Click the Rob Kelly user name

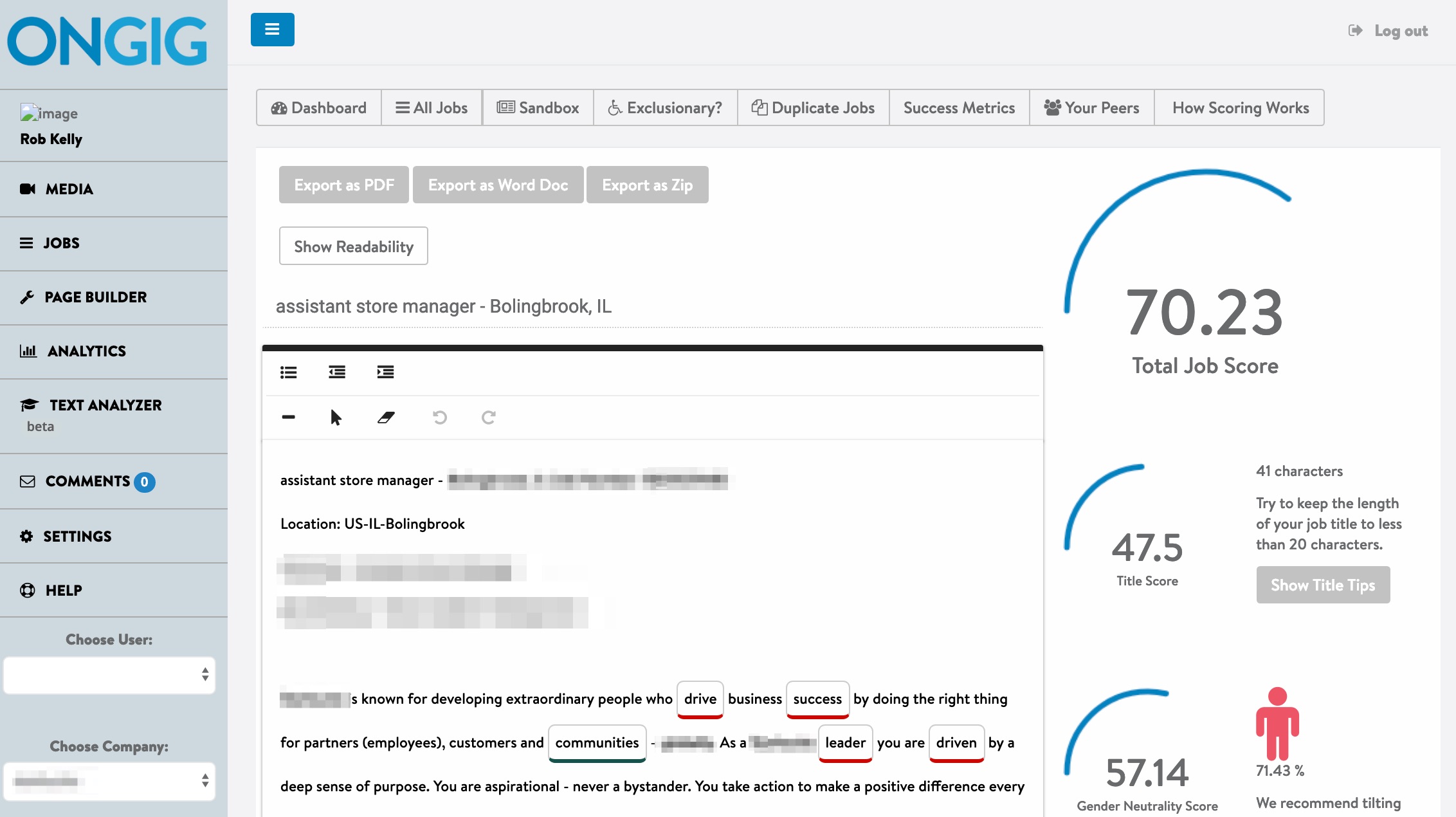[51, 139]
